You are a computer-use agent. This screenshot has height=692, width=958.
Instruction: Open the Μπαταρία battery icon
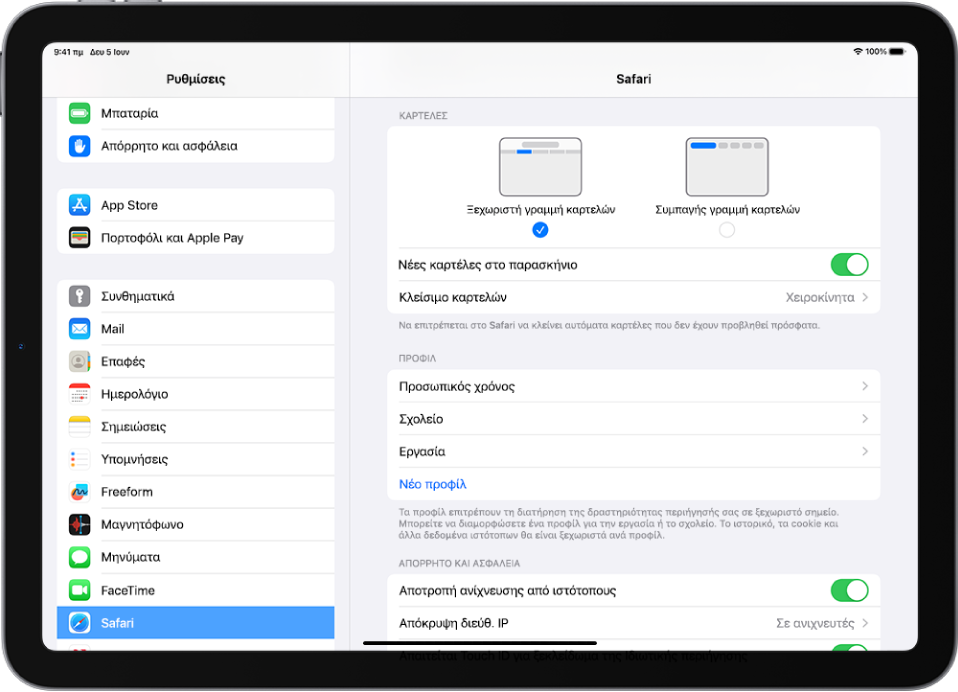coord(79,113)
